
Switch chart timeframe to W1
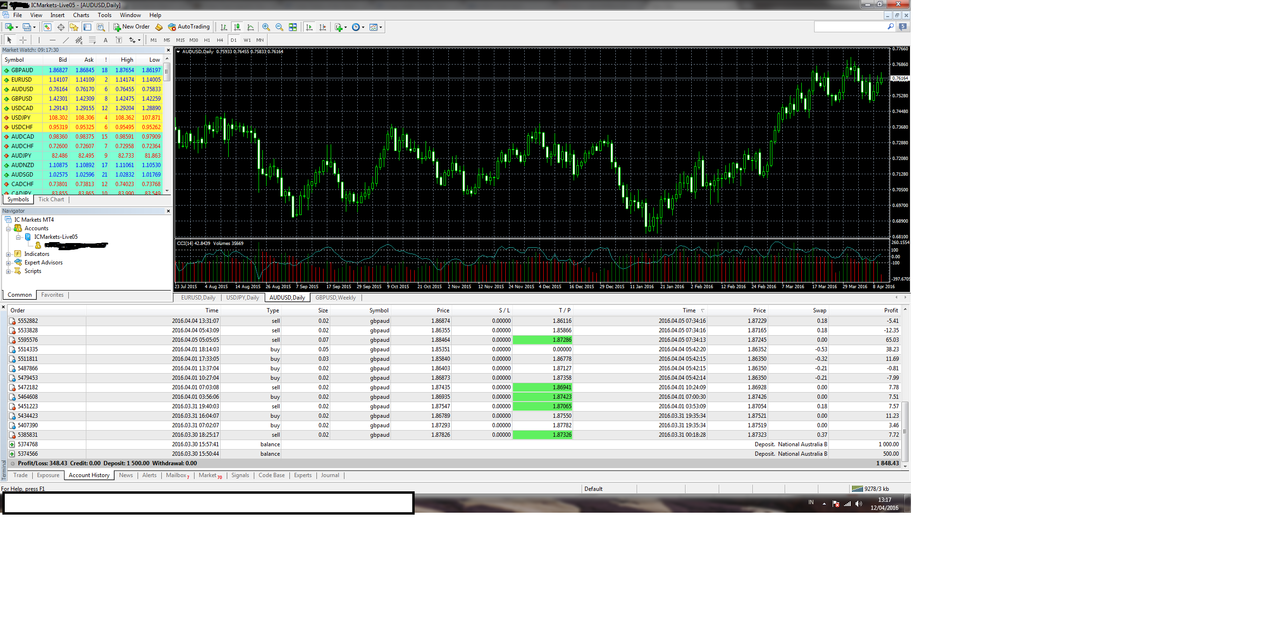(x=247, y=40)
